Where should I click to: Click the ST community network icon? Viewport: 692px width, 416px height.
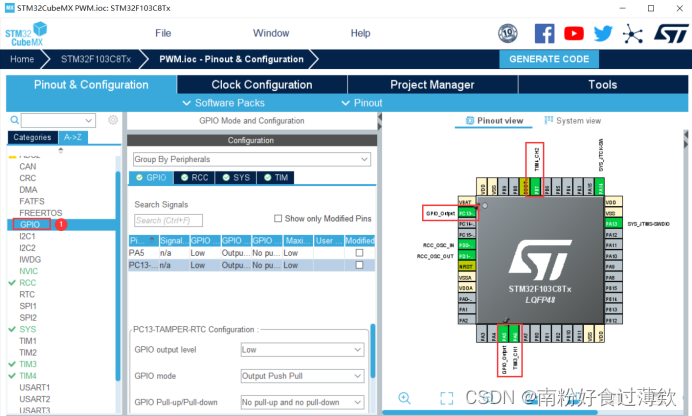(632, 34)
